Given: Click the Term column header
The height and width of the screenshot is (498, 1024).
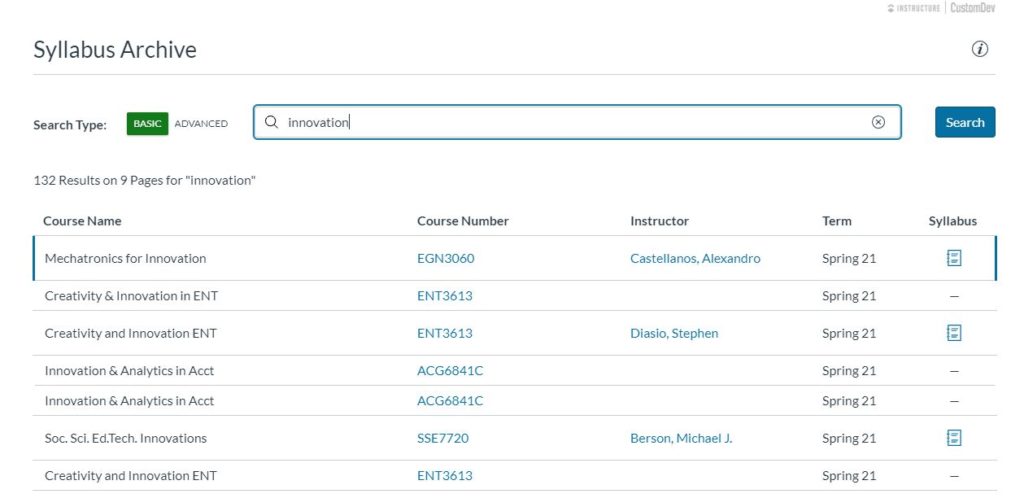Looking at the screenshot, I should click(x=837, y=221).
